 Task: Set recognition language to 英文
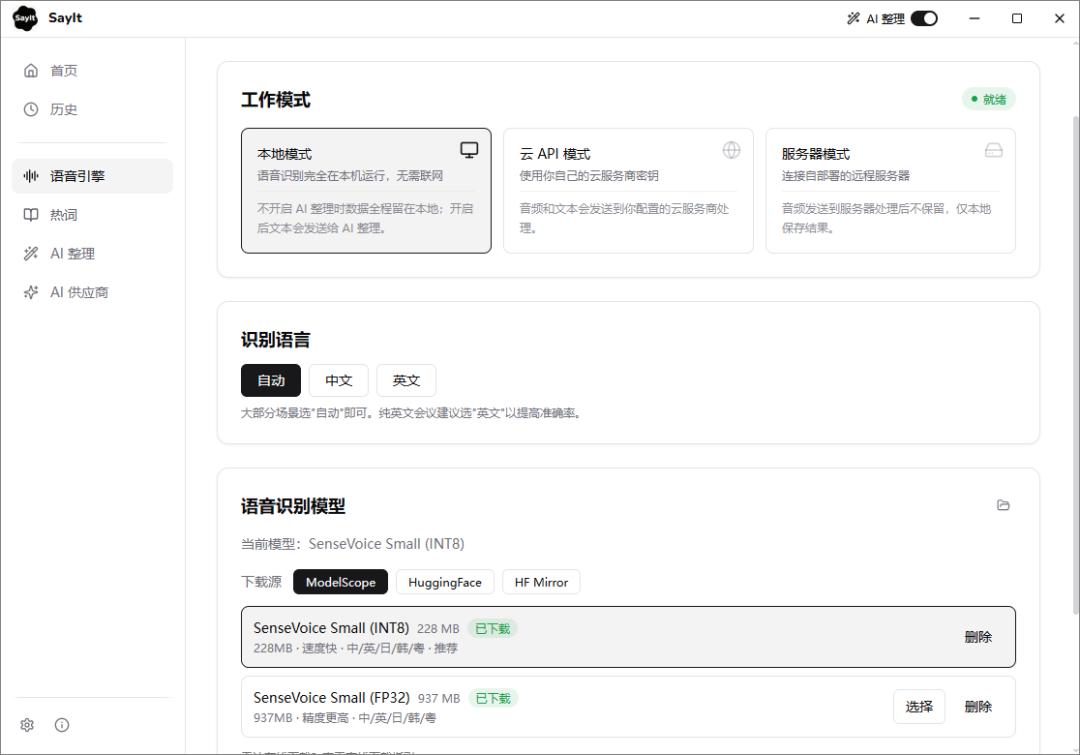pyautogui.click(x=406, y=380)
